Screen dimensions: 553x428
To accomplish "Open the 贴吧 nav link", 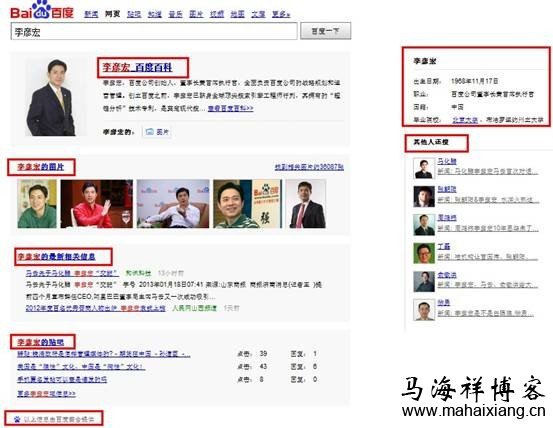I will coord(134,14).
